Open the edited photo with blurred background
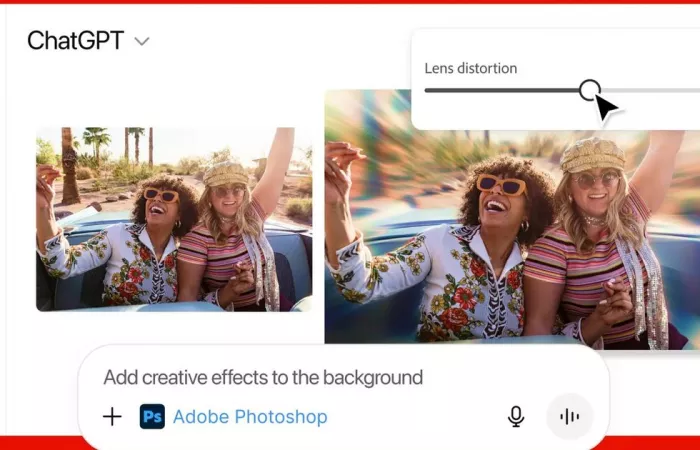Screen dimensions: 700x450 click(512, 219)
